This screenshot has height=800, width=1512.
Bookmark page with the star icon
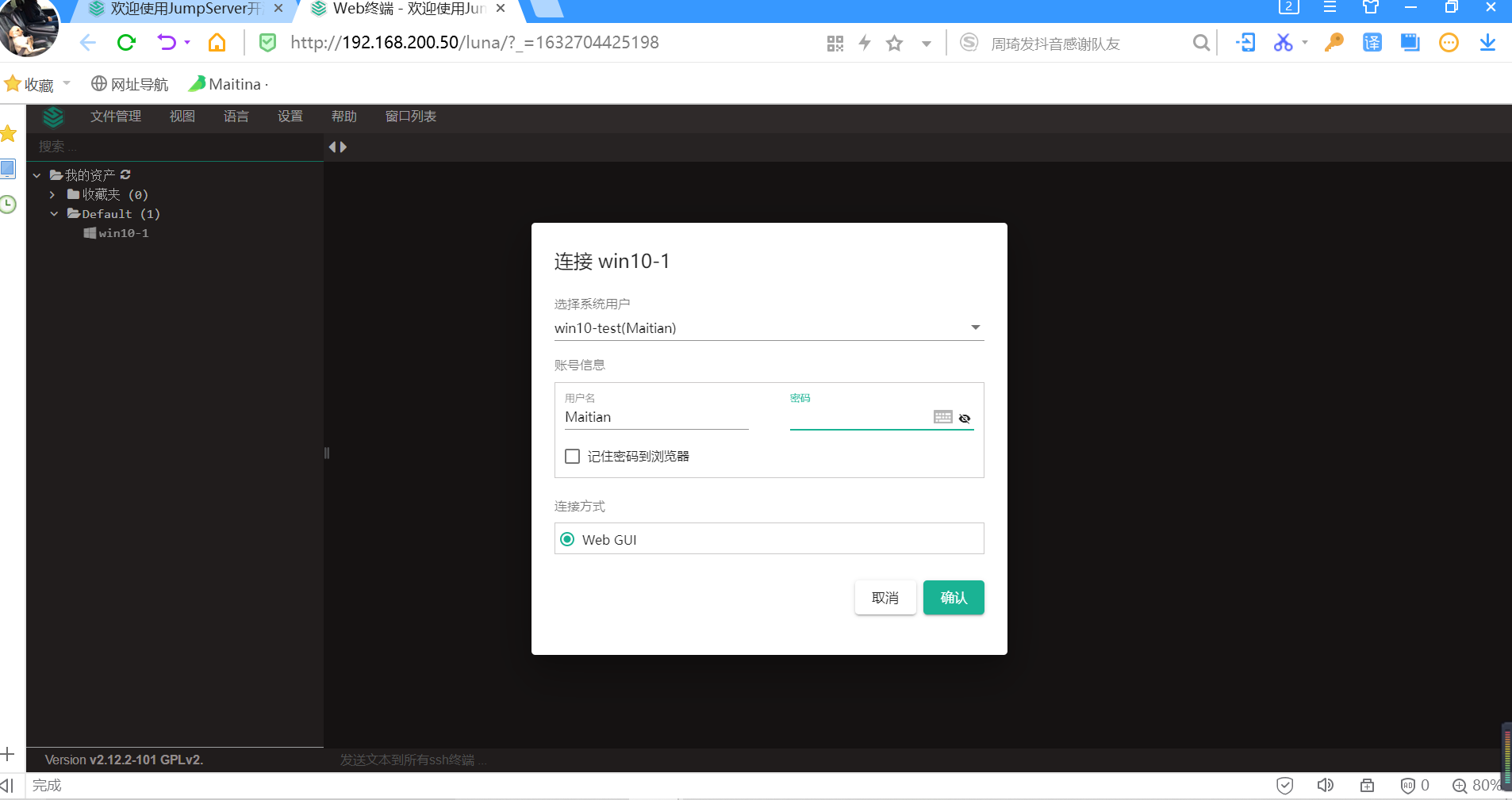(895, 44)
